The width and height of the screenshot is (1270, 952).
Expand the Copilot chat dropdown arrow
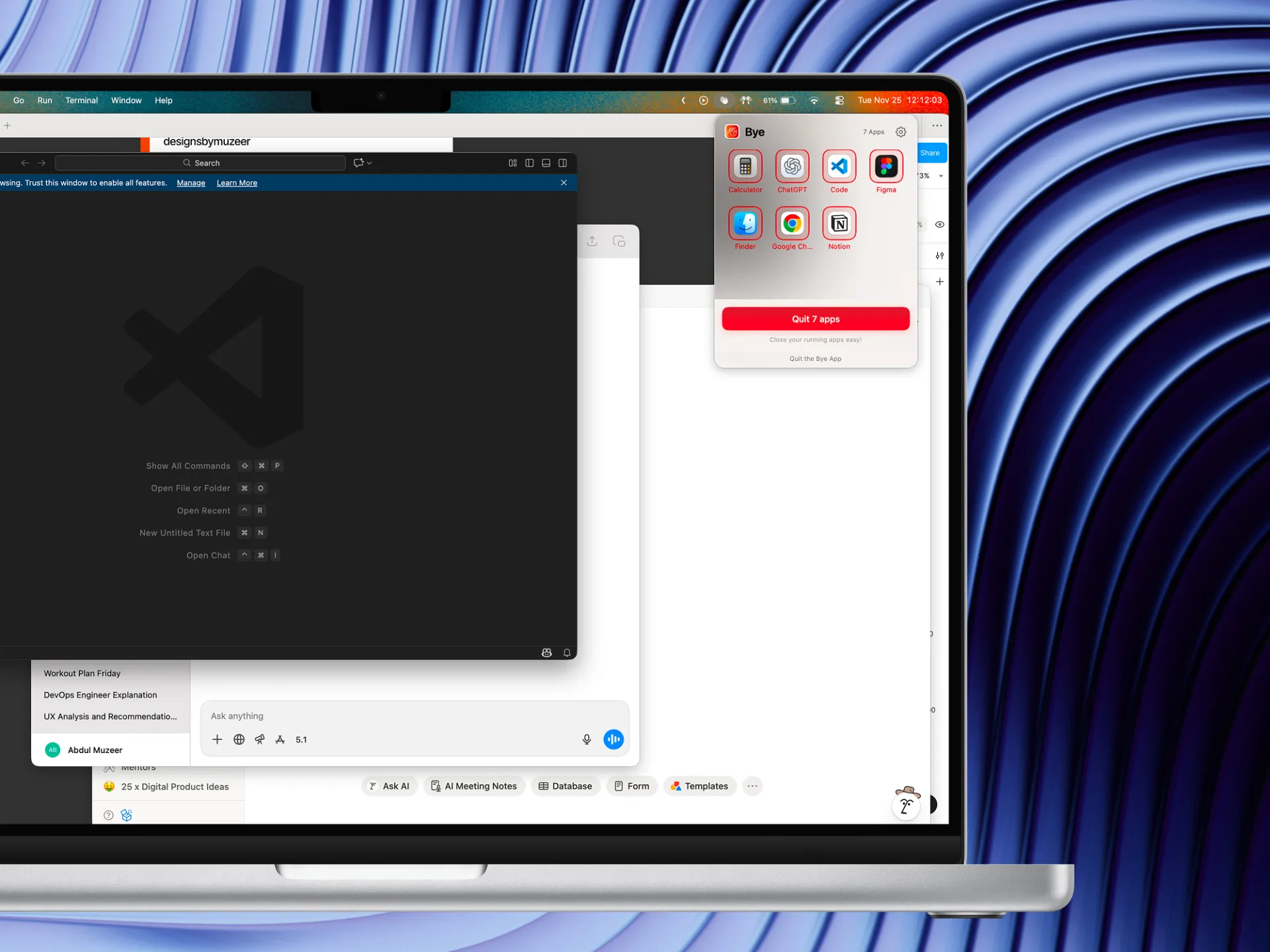(370, 163)
